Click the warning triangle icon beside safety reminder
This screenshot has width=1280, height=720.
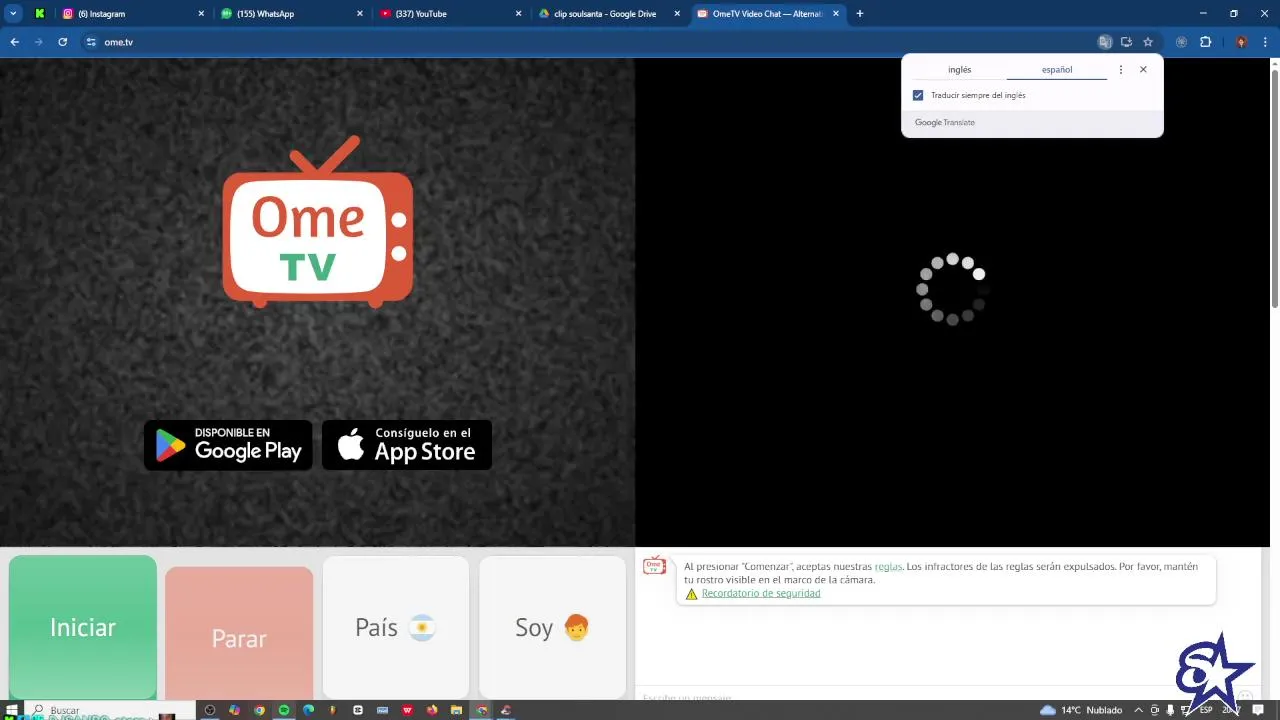tap(691, 594)
